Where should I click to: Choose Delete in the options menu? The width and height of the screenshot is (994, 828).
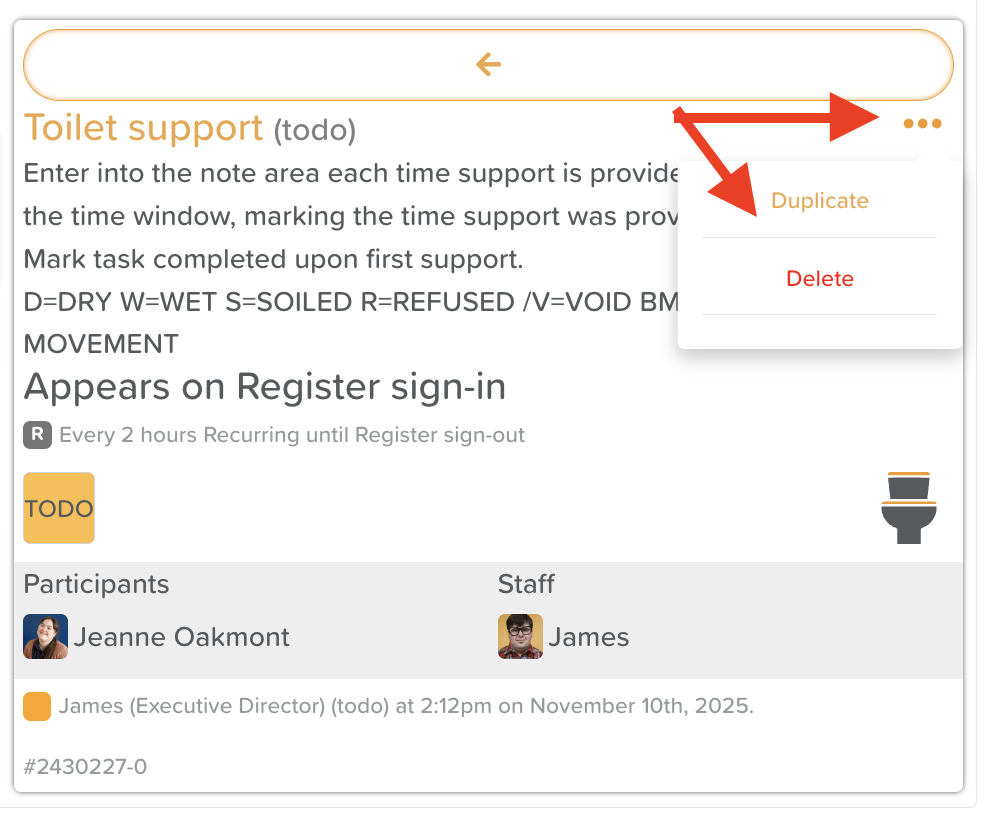820,279
